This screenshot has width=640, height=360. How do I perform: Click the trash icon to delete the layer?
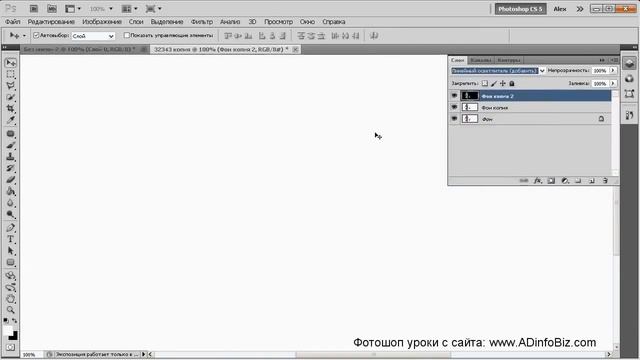pyautogui.click(x=605, y=180)
